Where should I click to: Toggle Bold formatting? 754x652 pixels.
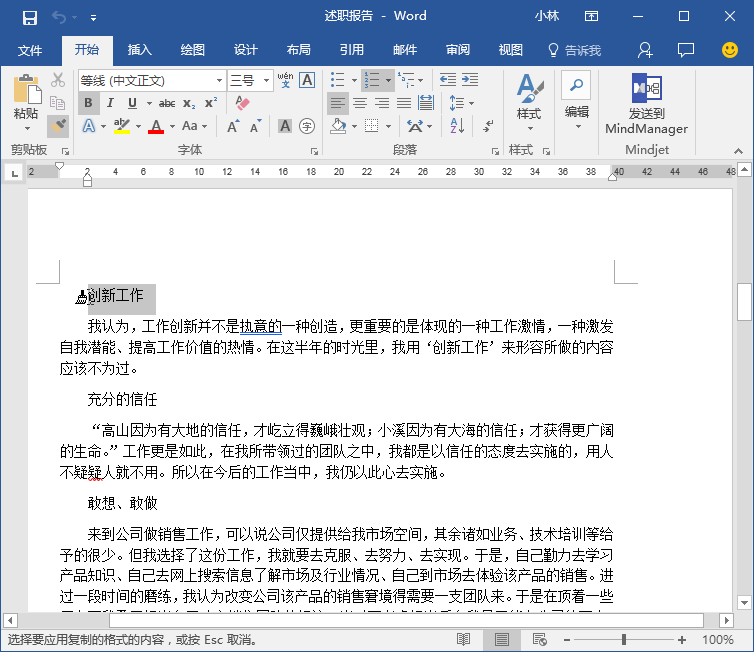(88, 103)
